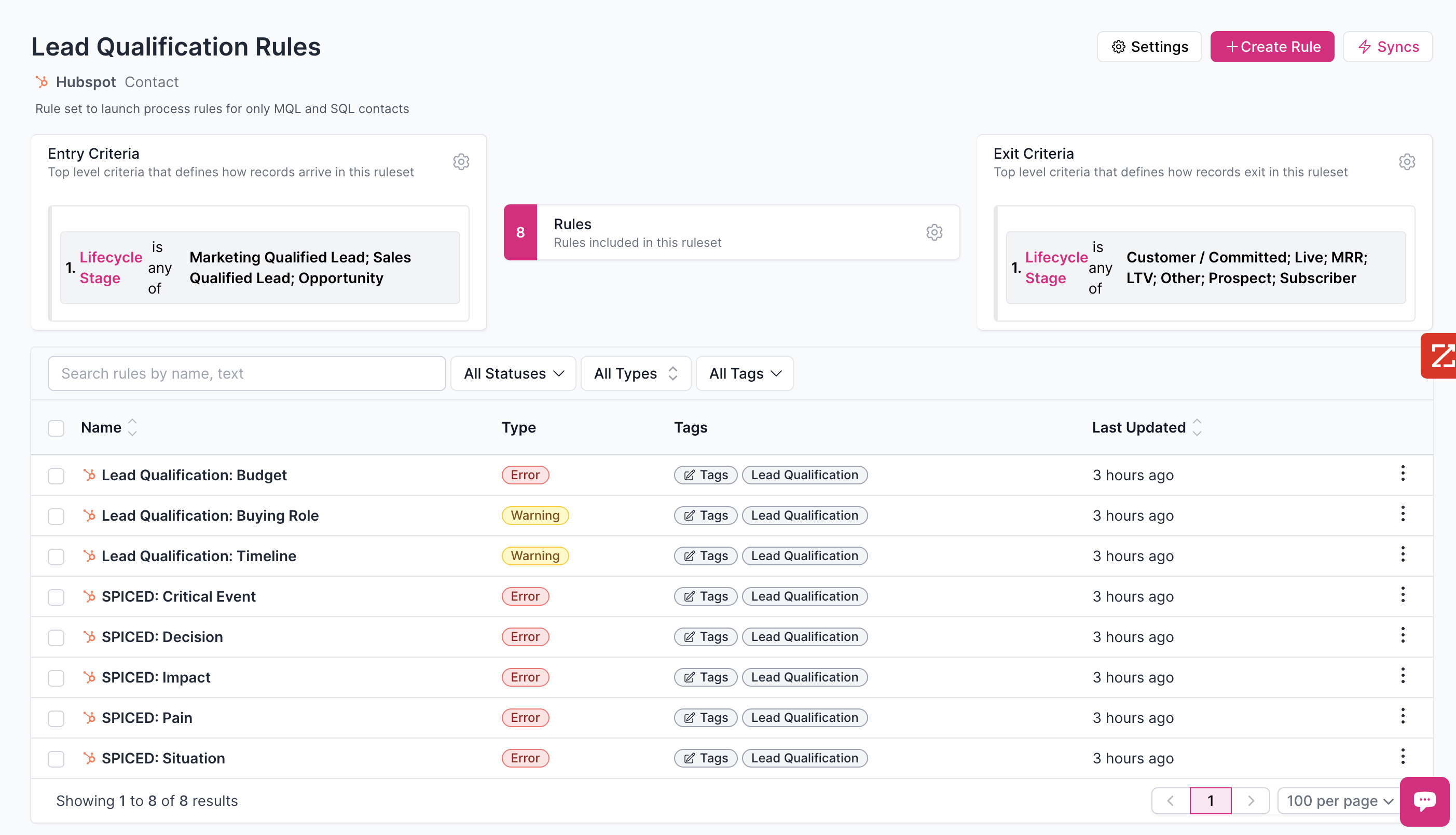Open the All Statuses dropdown

pos(513,373)
